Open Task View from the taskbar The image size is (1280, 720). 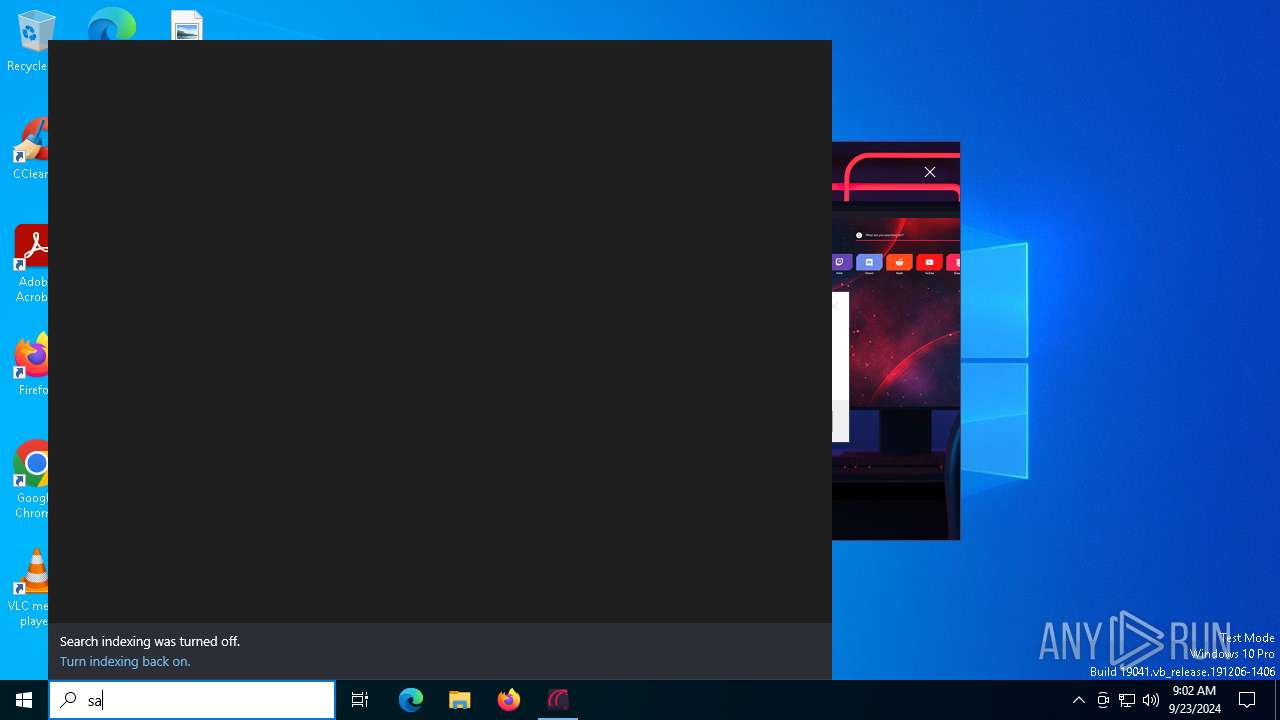tap(360, 700)
